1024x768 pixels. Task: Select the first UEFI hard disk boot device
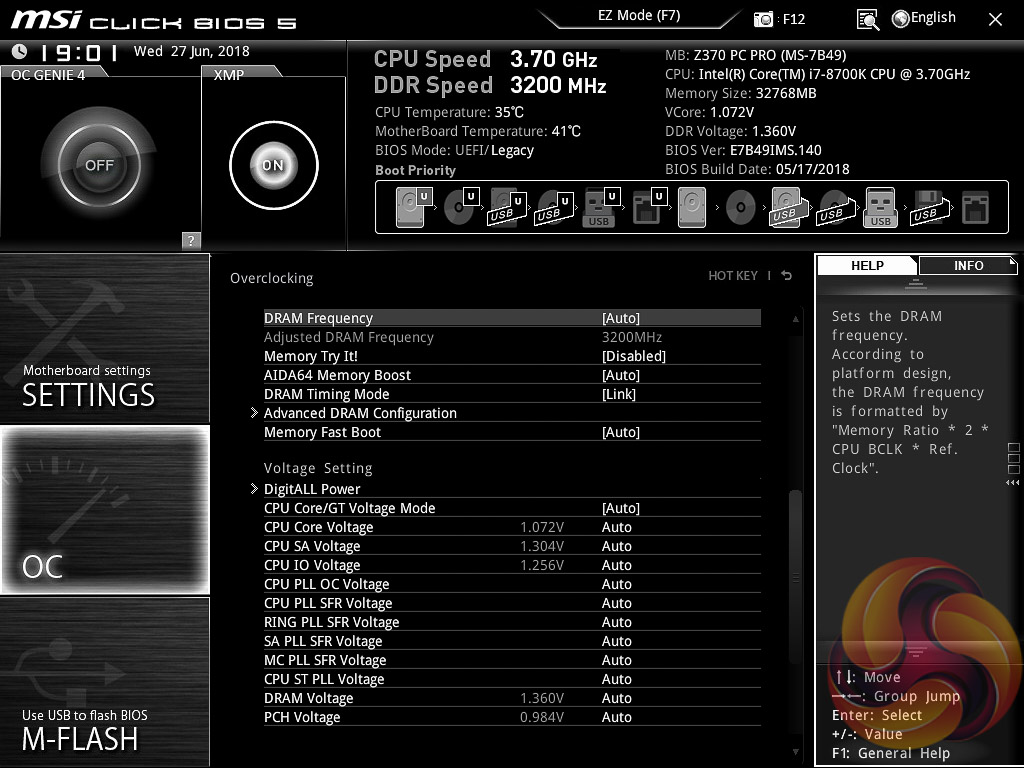click(413, 207)
